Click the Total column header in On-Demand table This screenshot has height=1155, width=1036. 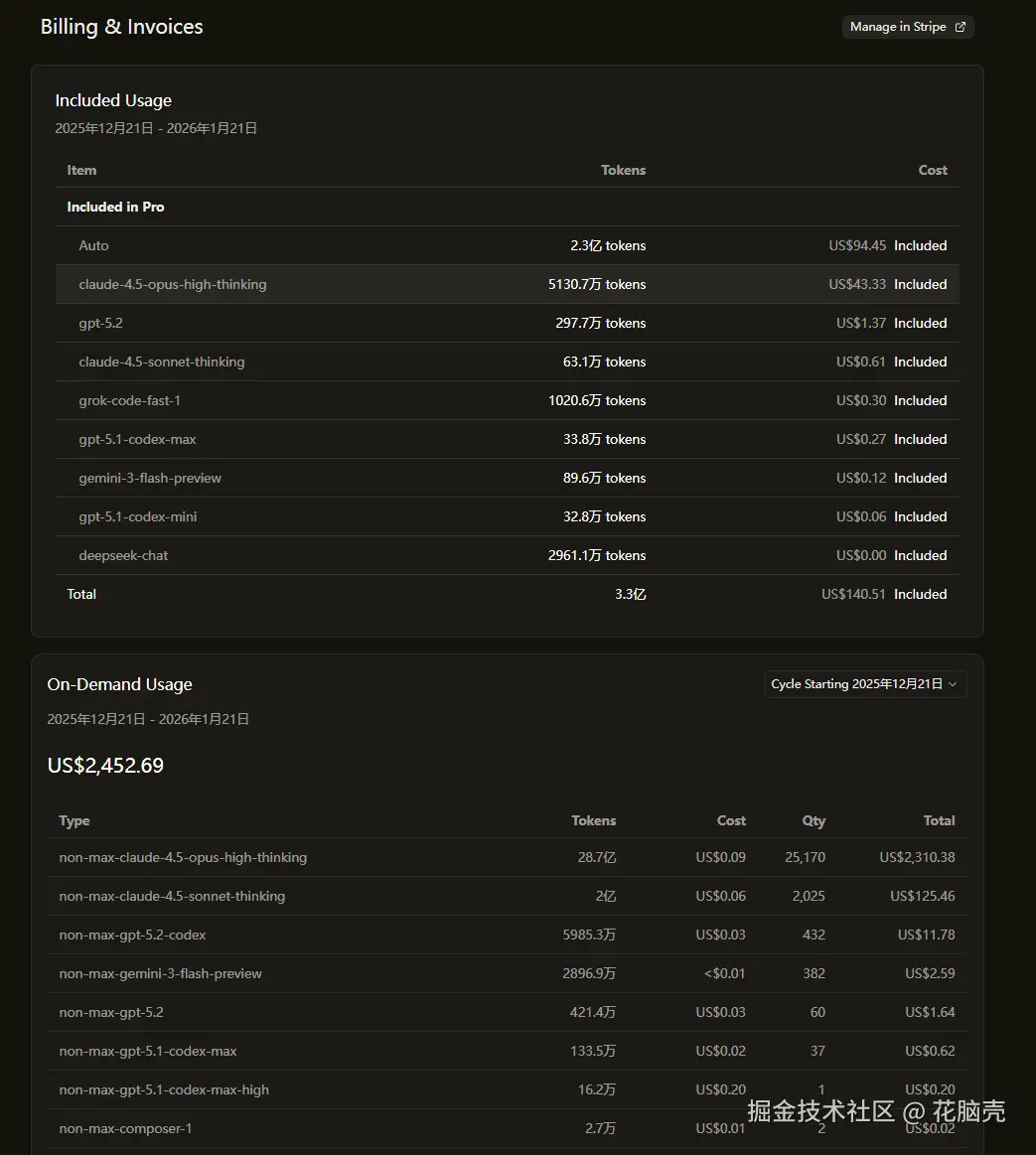coord(938,820)
